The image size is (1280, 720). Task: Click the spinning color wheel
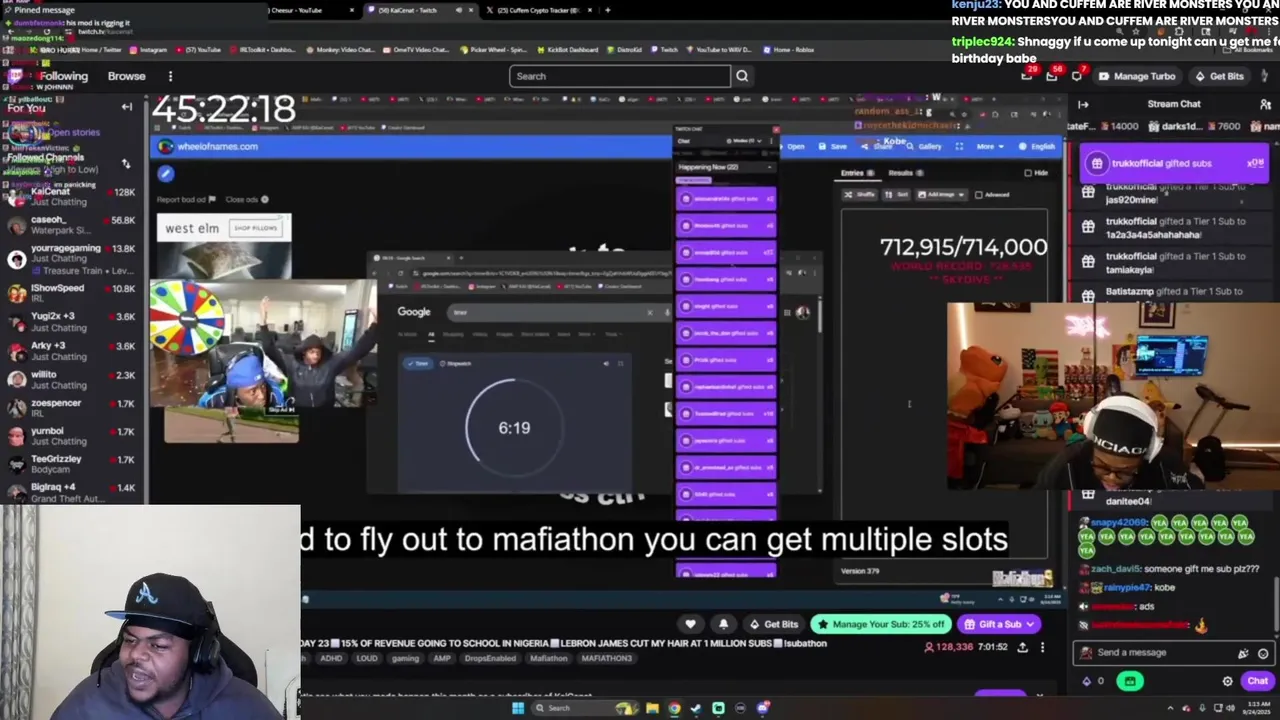click(188, 319)
